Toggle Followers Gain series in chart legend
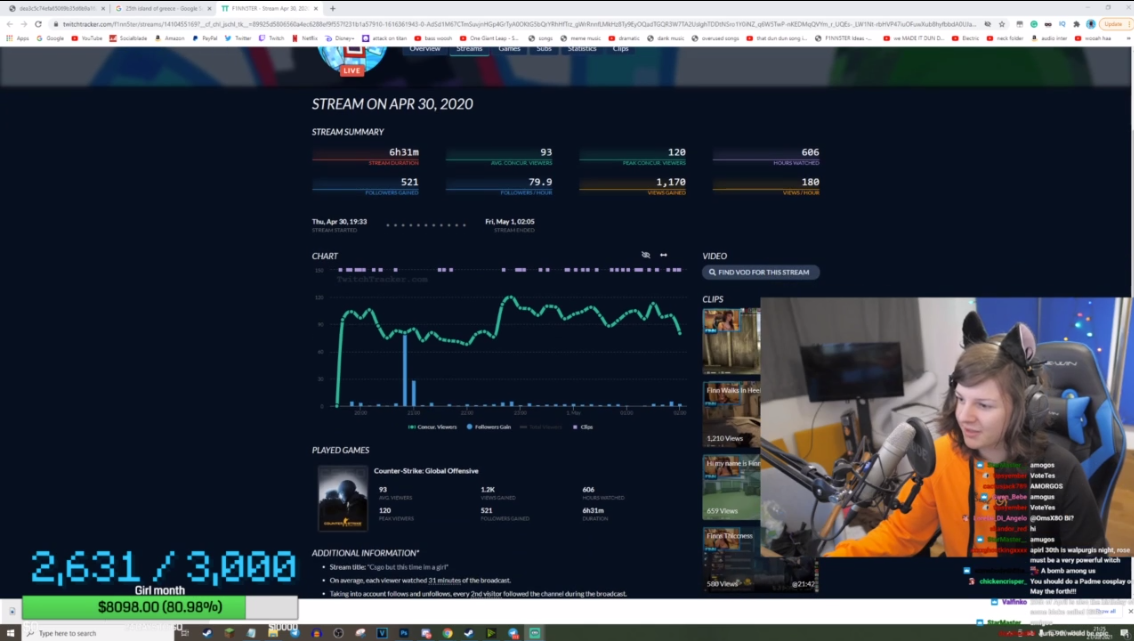This screenshot has width=1134, height=641. tap(489, 427)
